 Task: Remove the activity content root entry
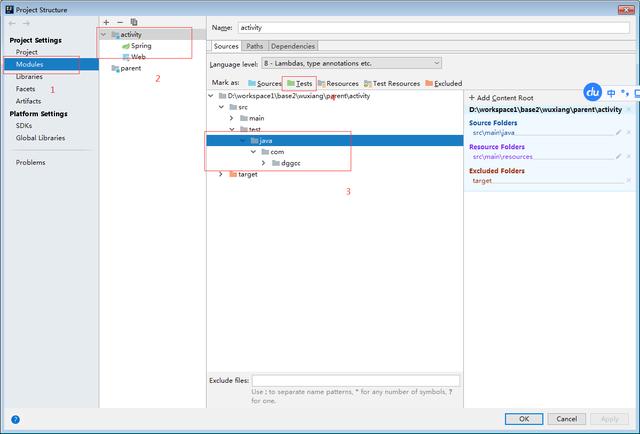point(629,109)
